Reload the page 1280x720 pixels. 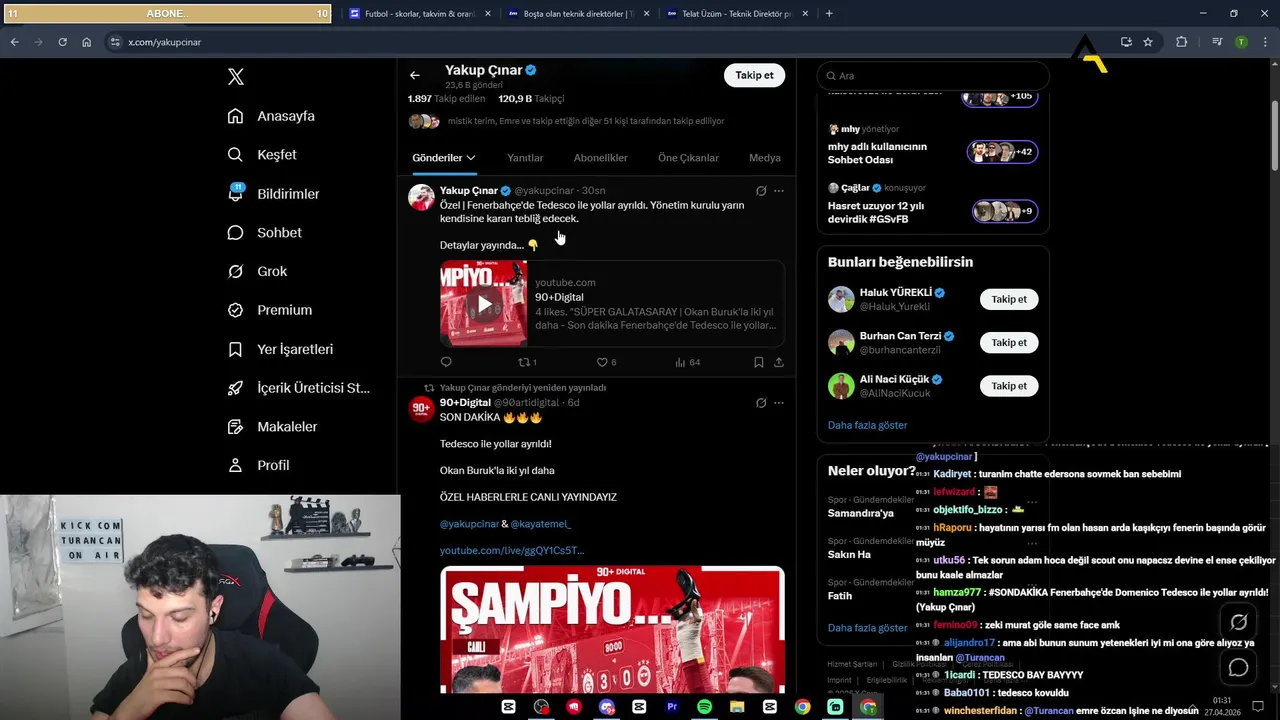tap(62, 42)
